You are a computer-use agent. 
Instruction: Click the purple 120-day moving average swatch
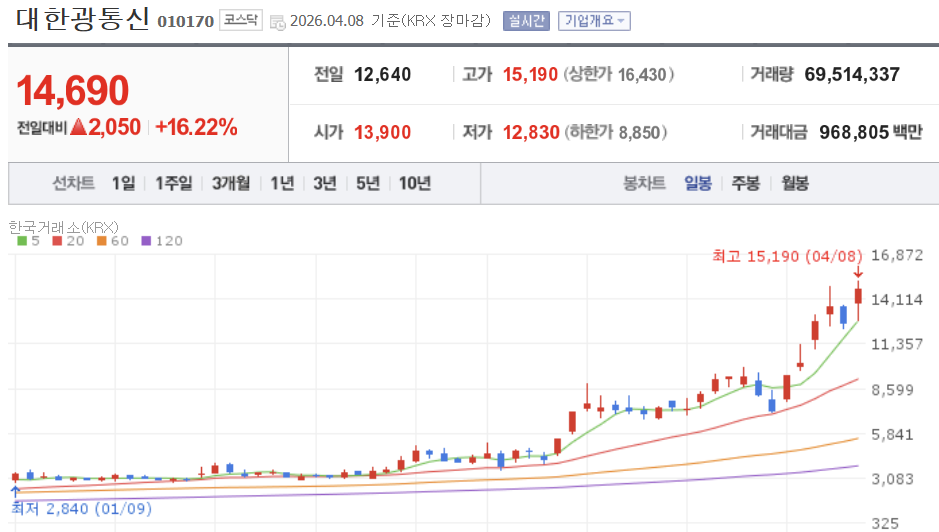146,241
